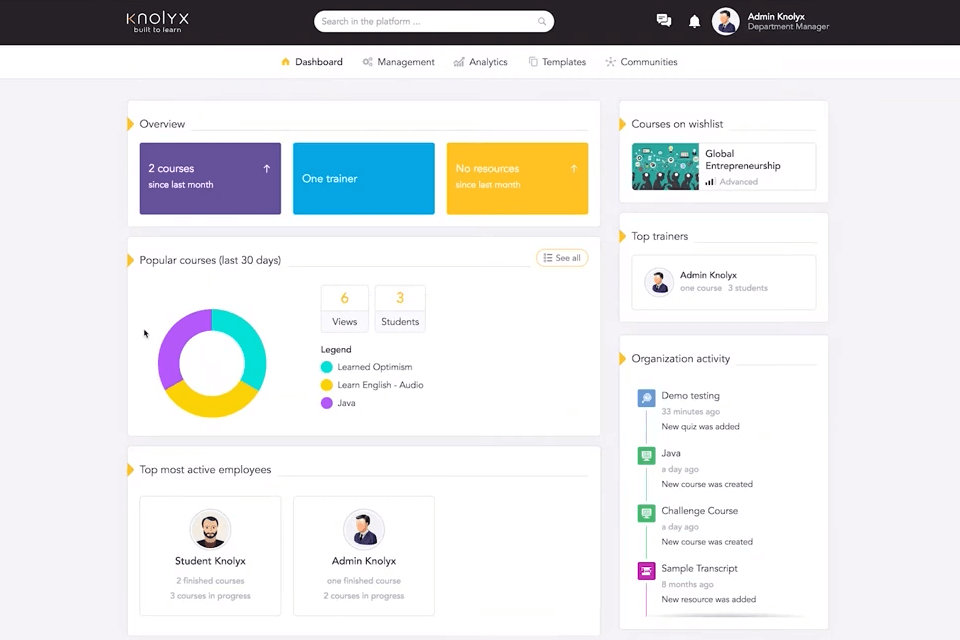The height and width of the screenshot is (640, 960).
Task: Open the Management tab
Action: tap(399, 62)
